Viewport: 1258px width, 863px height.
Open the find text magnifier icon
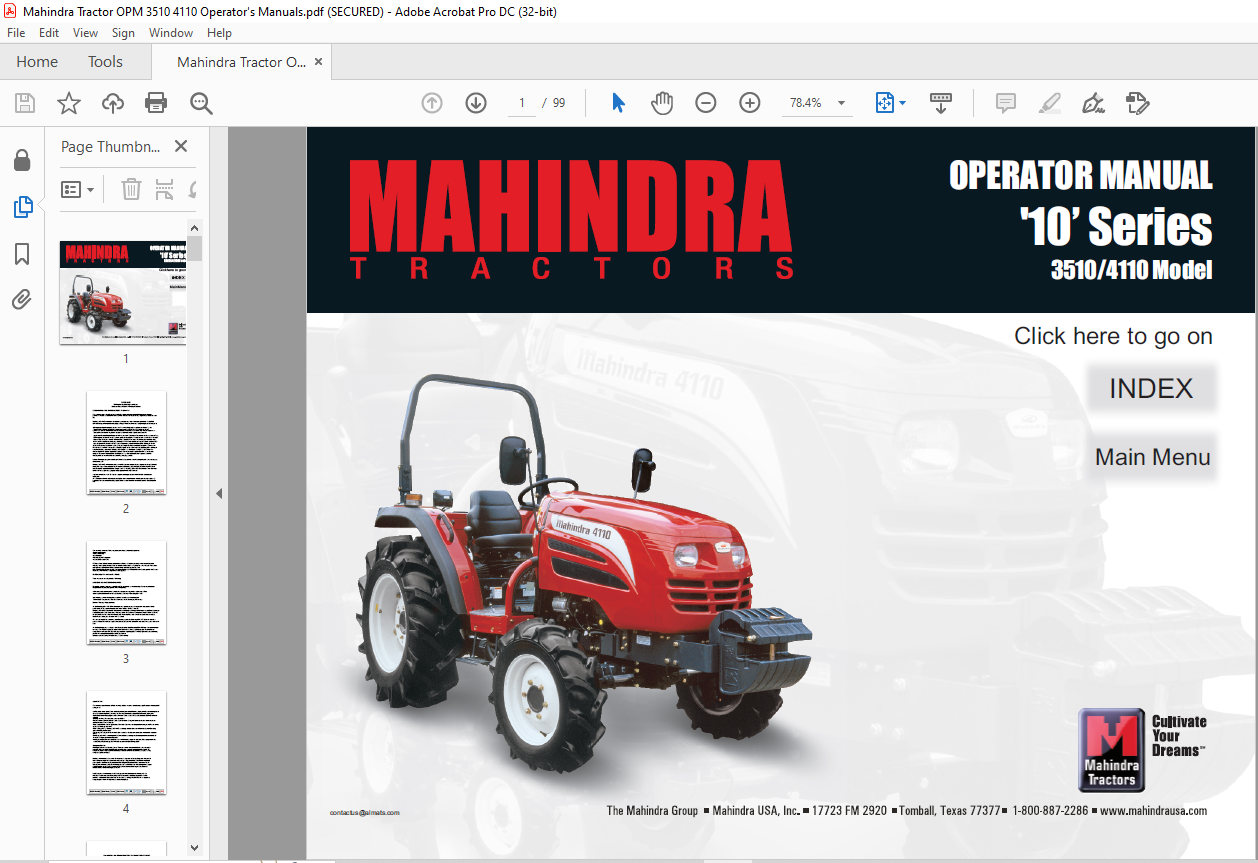[201, 103]
